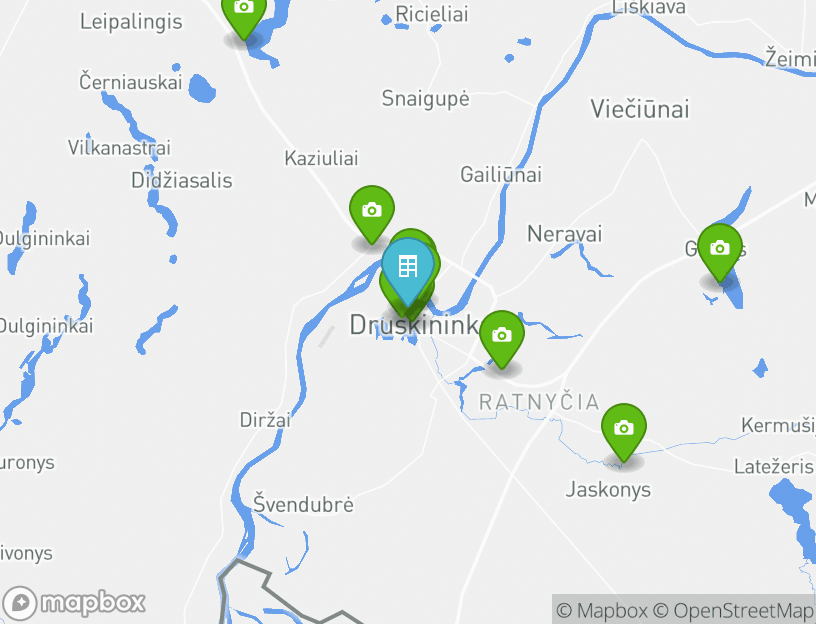
Task: Click the Didžiasalis place label
Action: (182, 181)
